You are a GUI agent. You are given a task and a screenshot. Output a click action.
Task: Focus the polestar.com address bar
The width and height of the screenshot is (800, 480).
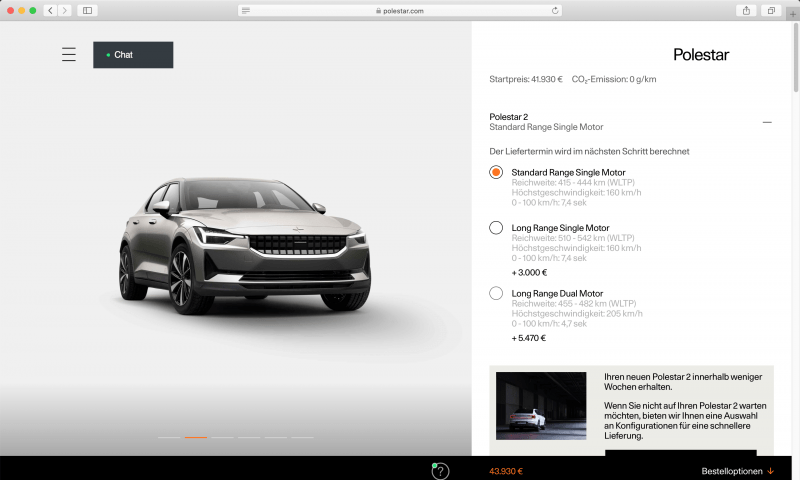400,10
